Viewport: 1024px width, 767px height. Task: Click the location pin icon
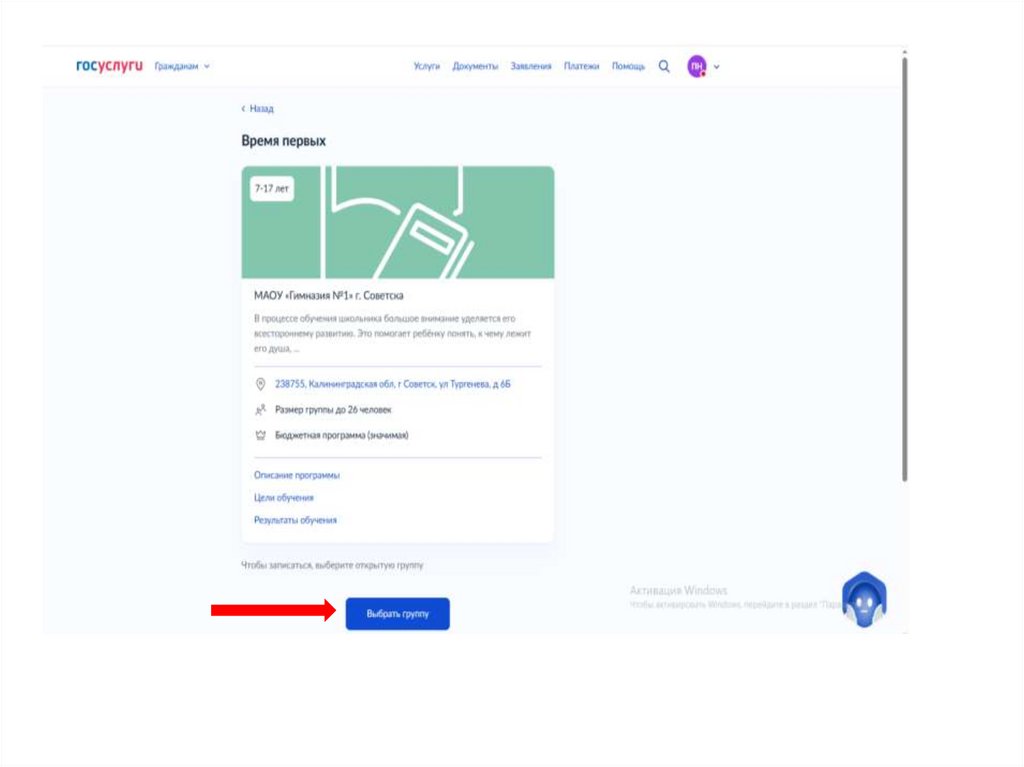tap(261, 384)
